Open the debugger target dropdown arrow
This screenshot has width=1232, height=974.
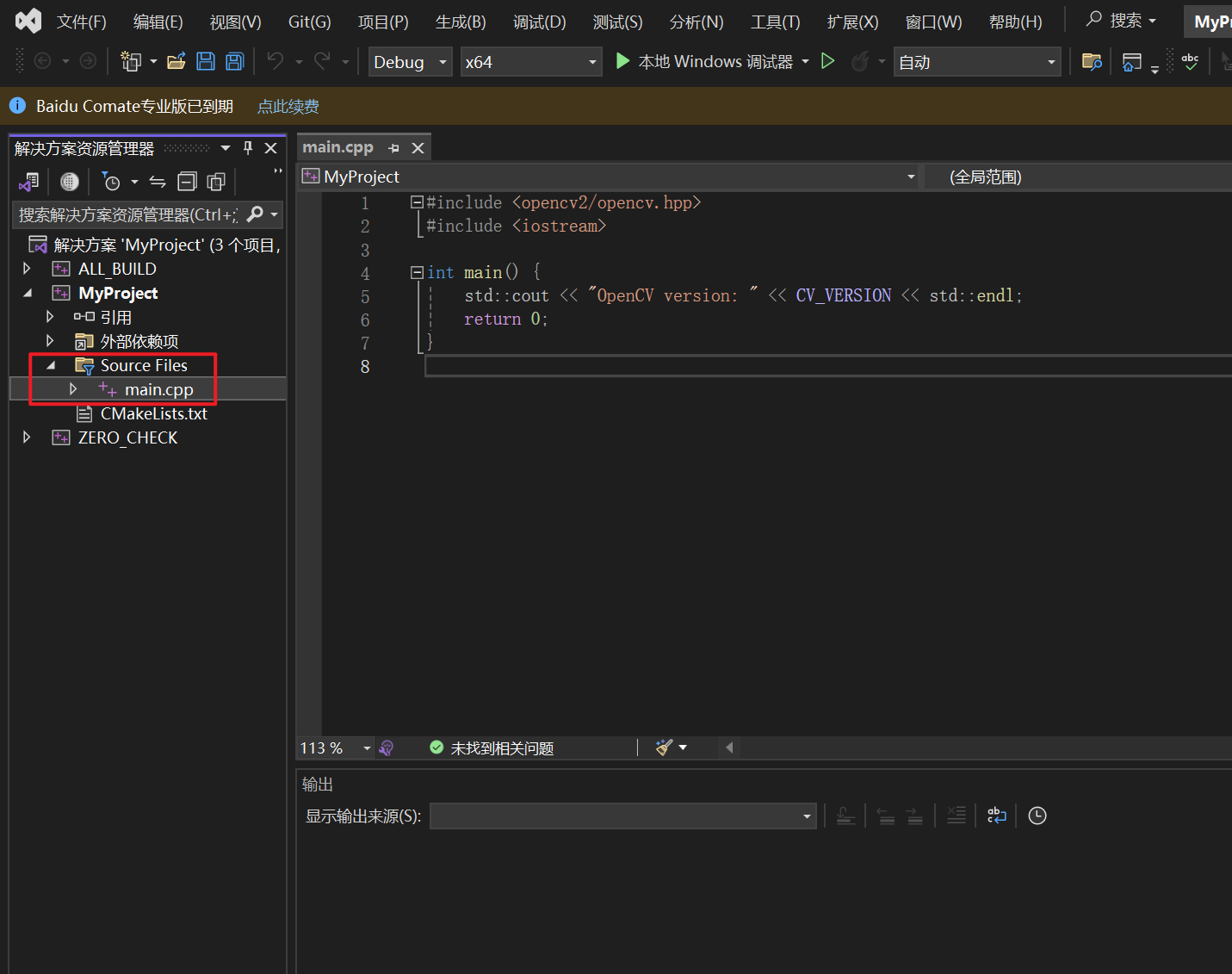click(x=806, y=61)
